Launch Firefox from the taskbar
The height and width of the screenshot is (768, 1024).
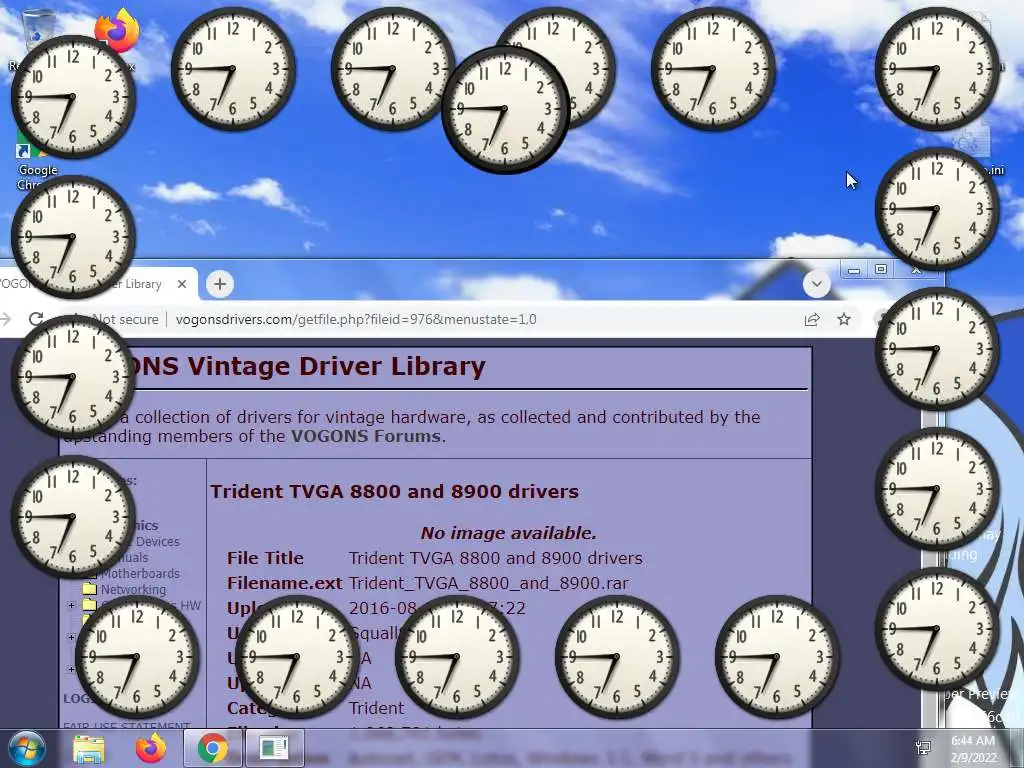click(151, 748)
